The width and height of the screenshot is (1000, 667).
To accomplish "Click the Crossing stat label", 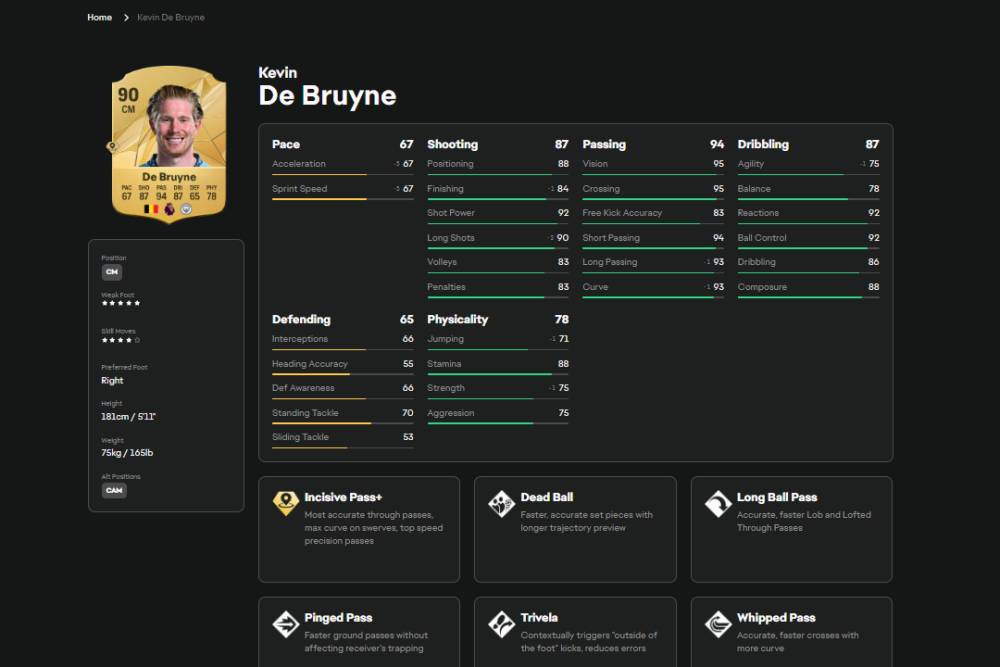I will pos(601,189).
